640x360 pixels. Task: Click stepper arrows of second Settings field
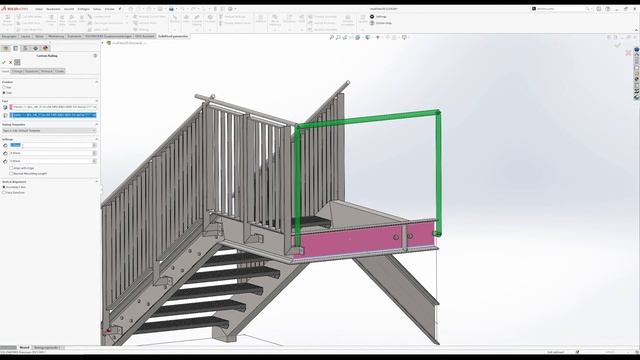pos(95,153)
